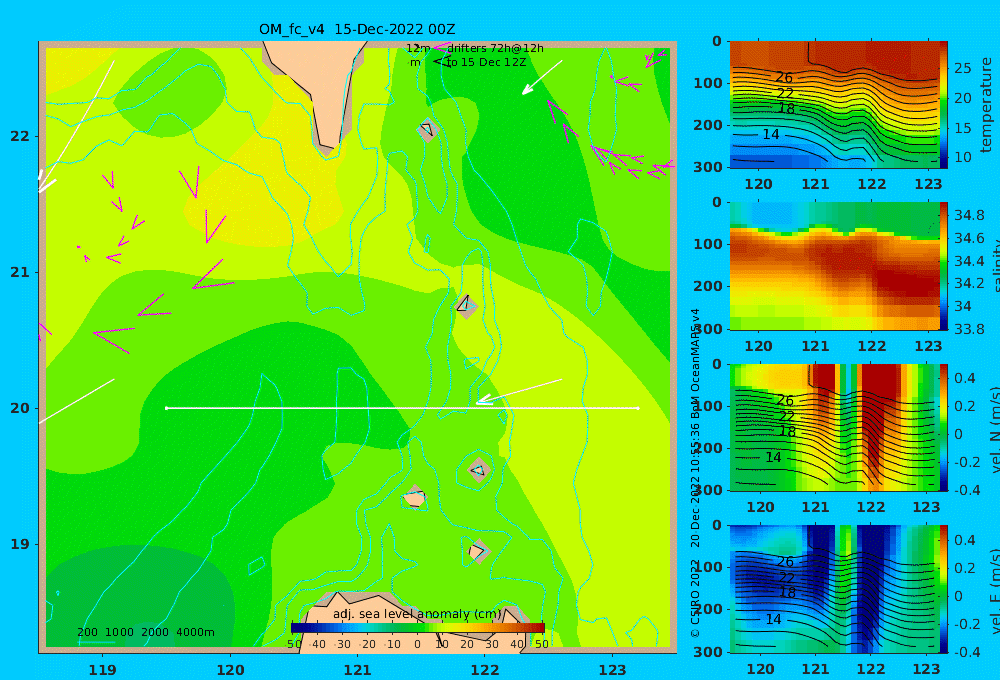1000x680 pixels.
Task: Click the western endpoint of the transect line
Action: (x=166, y=408)
